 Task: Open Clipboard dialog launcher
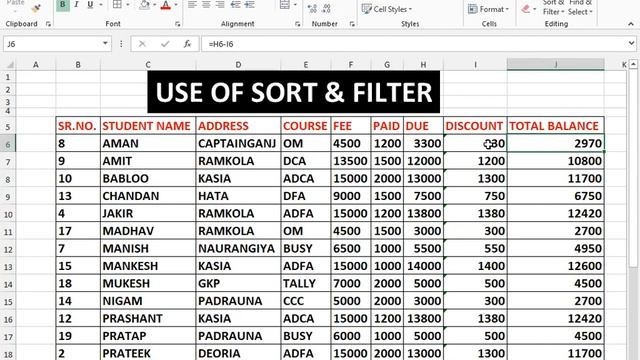coord(48,24)
